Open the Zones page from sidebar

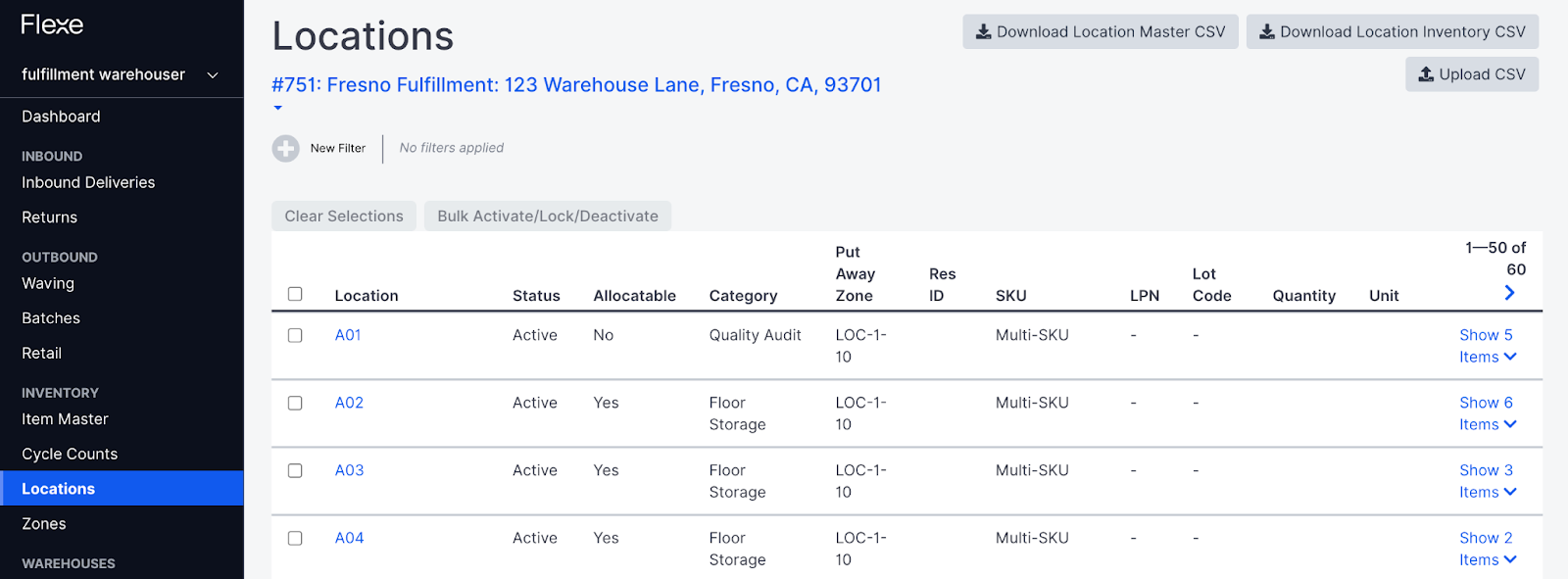44,524
